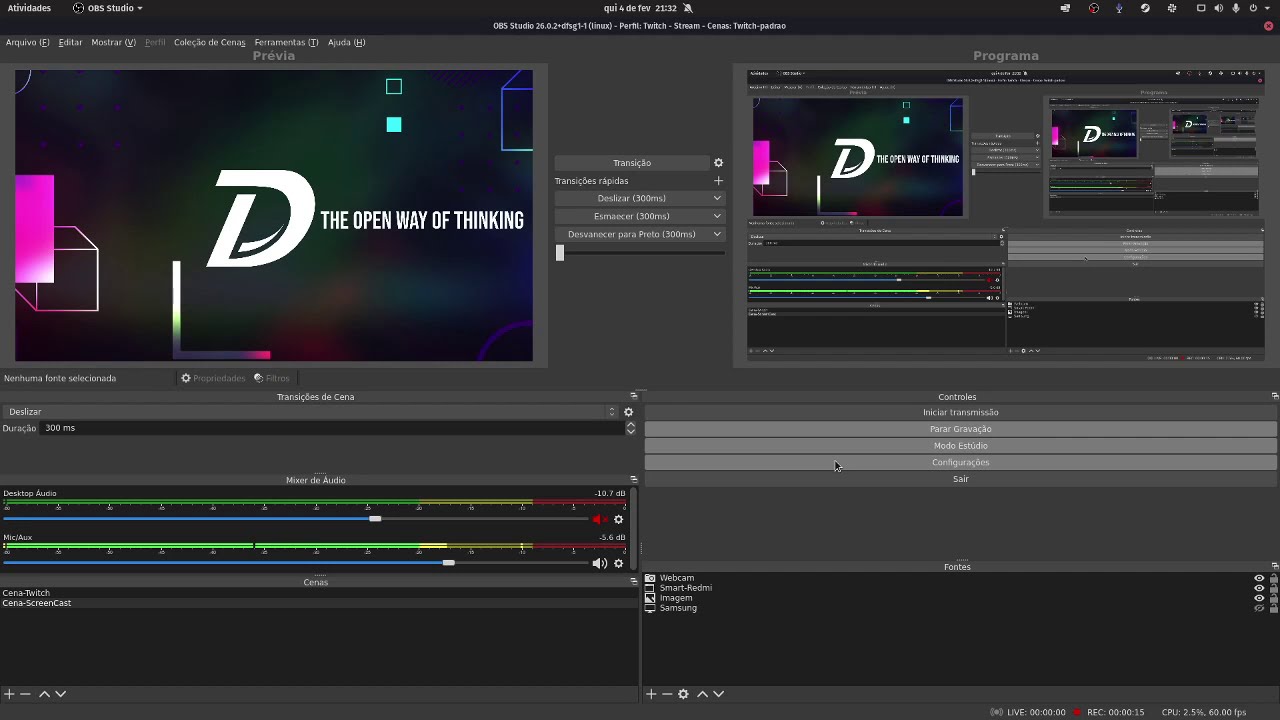Pop out the Controles dock
1280x720 pixels.
[1274, 397]
